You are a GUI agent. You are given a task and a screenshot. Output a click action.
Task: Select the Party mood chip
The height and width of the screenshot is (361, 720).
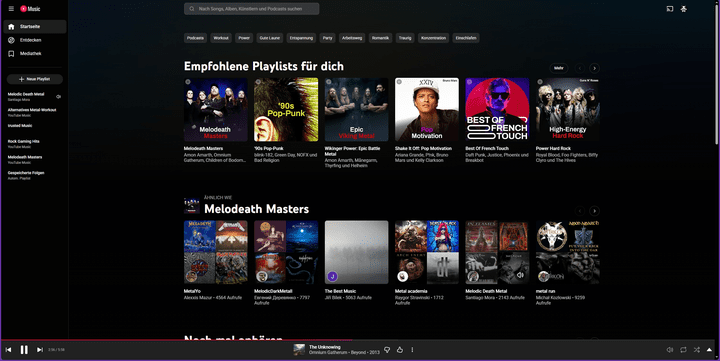click(x=327, y=38)
